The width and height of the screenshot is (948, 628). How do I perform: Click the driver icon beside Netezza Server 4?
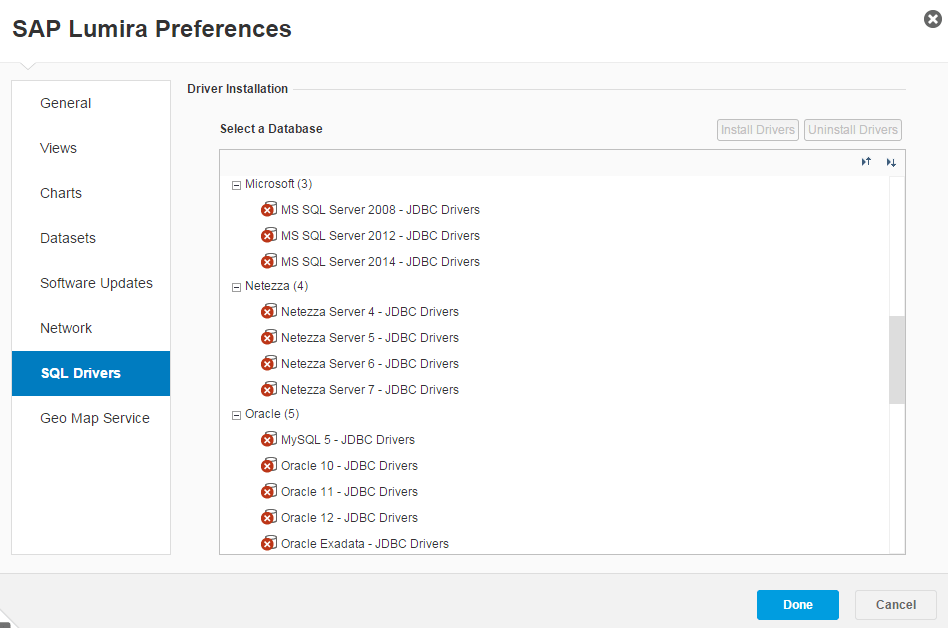click(x=269, y=311)
